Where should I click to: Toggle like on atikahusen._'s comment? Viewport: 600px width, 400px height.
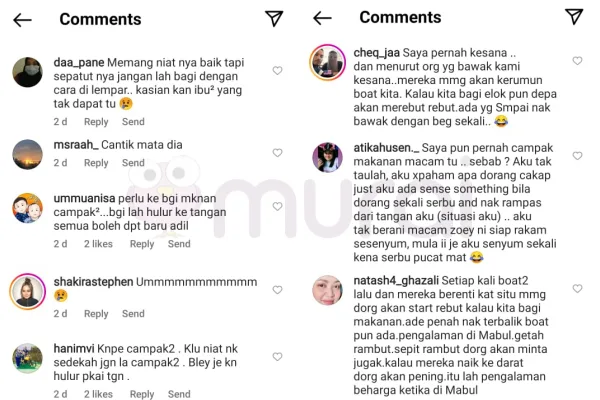[577, 155]
